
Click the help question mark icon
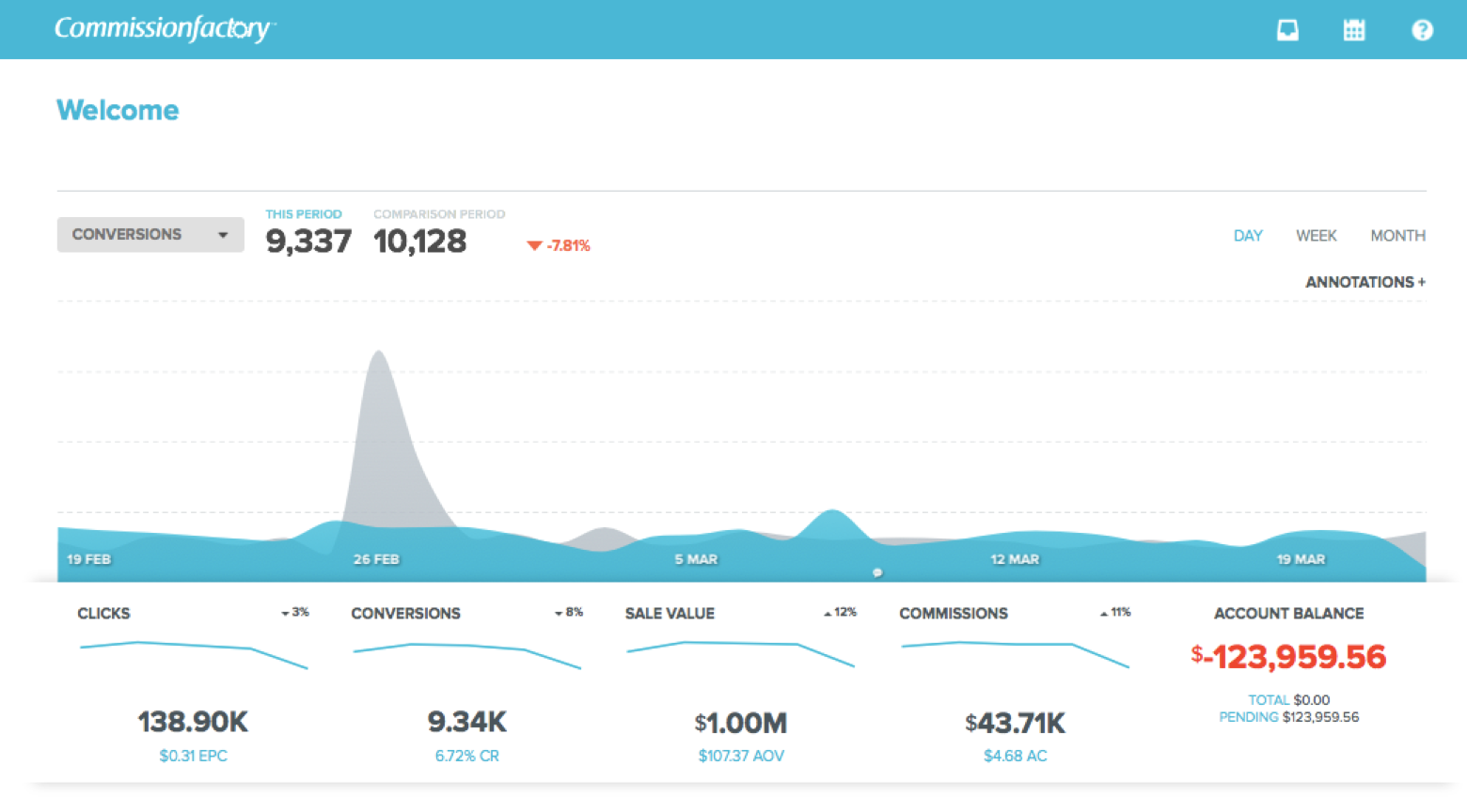(x=1422, y=30)
